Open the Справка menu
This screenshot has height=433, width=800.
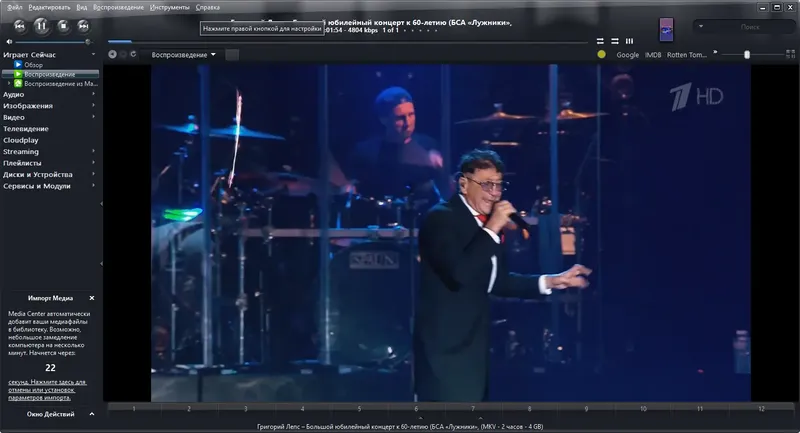point(208,7)
